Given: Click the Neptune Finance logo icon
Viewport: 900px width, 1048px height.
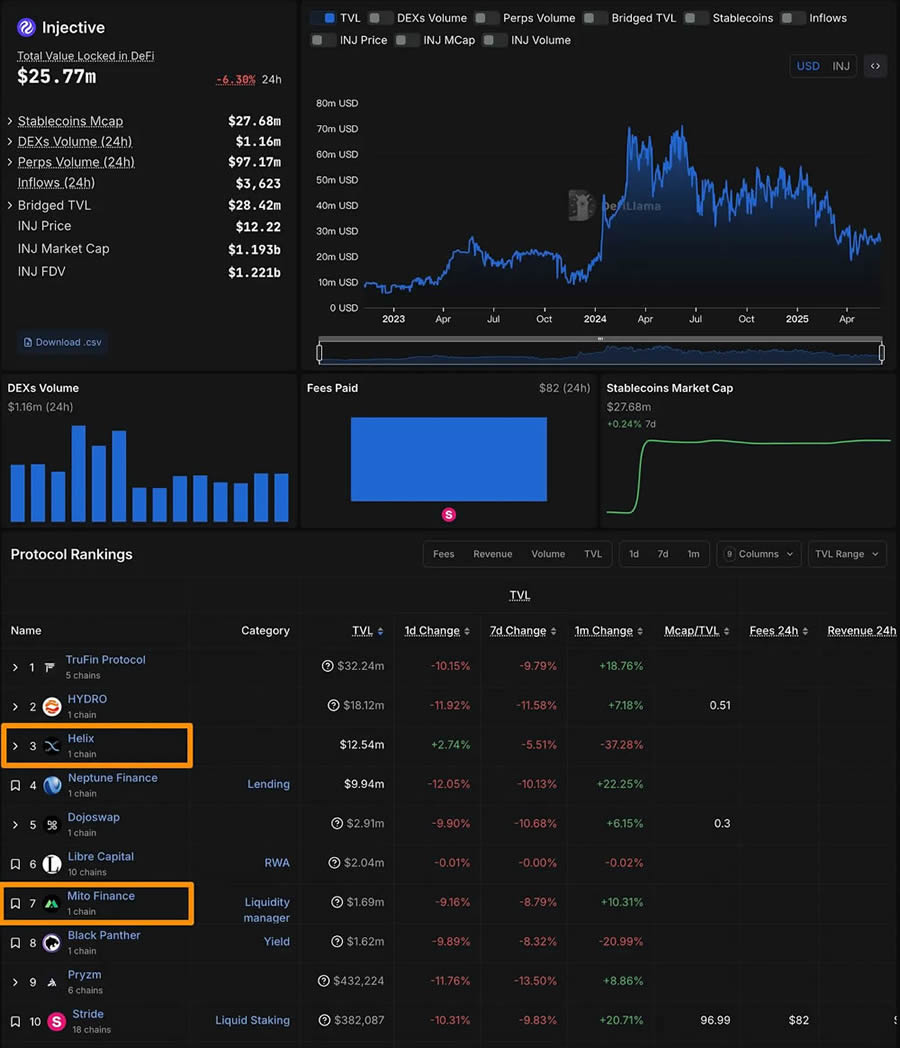Looking at the screenshot, I should [x=52, y=785].
